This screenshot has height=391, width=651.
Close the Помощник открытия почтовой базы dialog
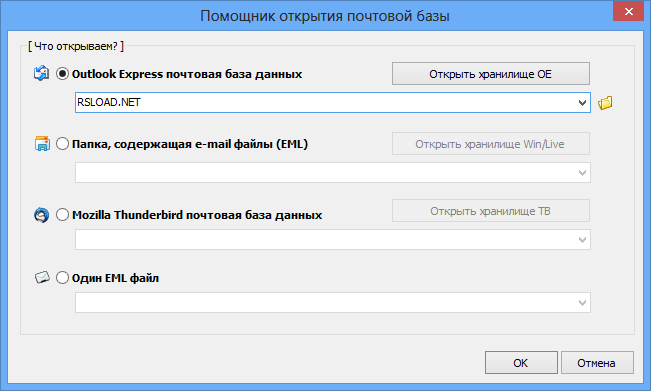tap(629, 12)
